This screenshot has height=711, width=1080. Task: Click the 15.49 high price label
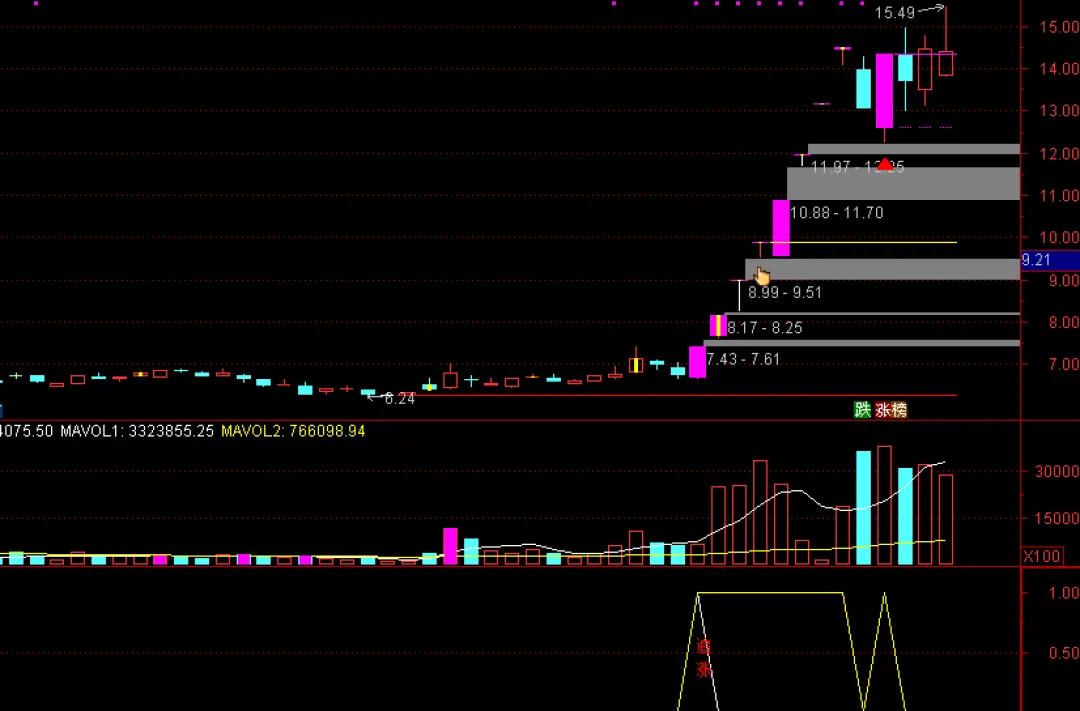coord(895,12)
